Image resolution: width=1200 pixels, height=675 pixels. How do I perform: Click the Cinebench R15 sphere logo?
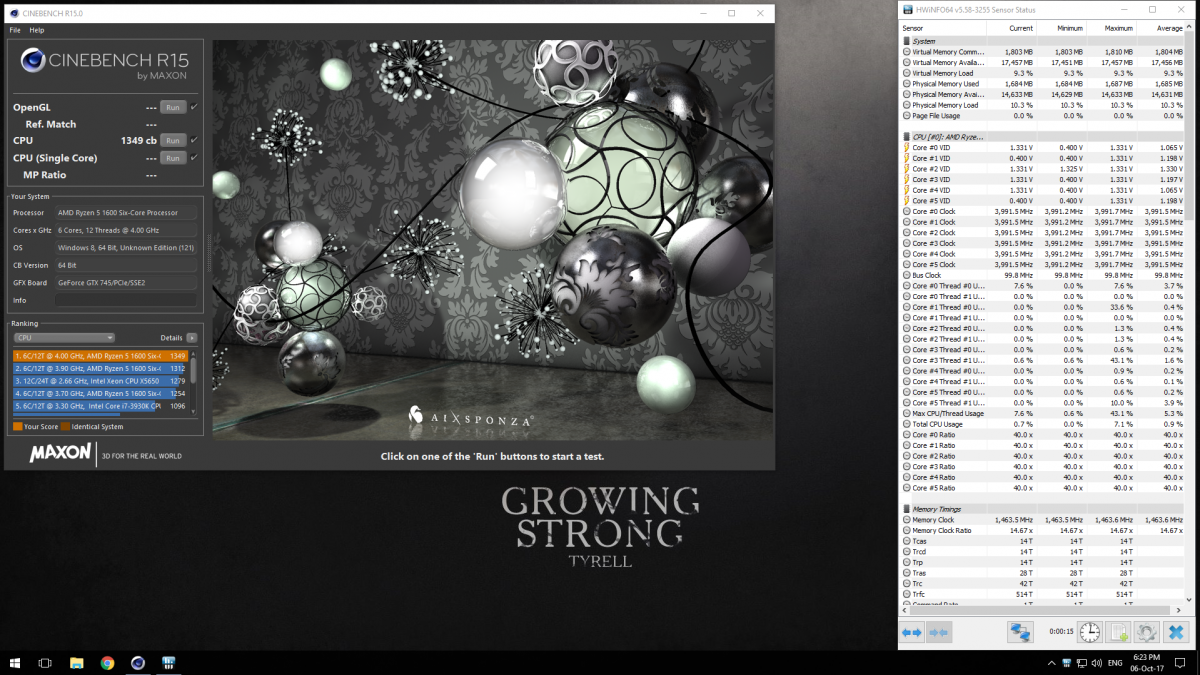(31, 61)
